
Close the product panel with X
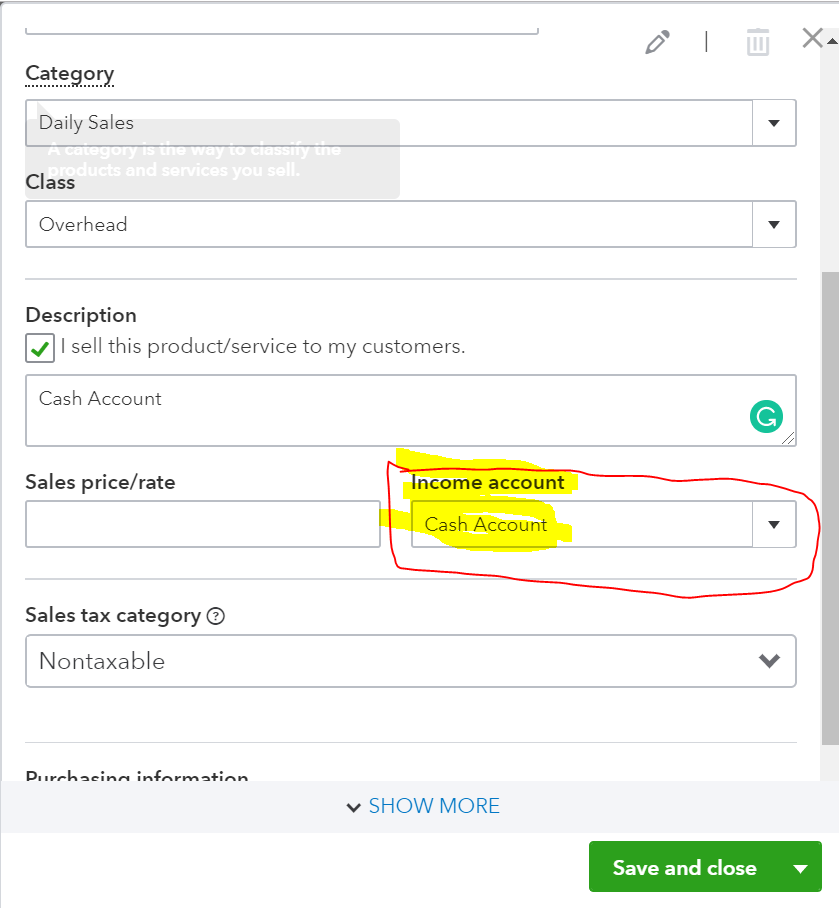pos(813,39)
